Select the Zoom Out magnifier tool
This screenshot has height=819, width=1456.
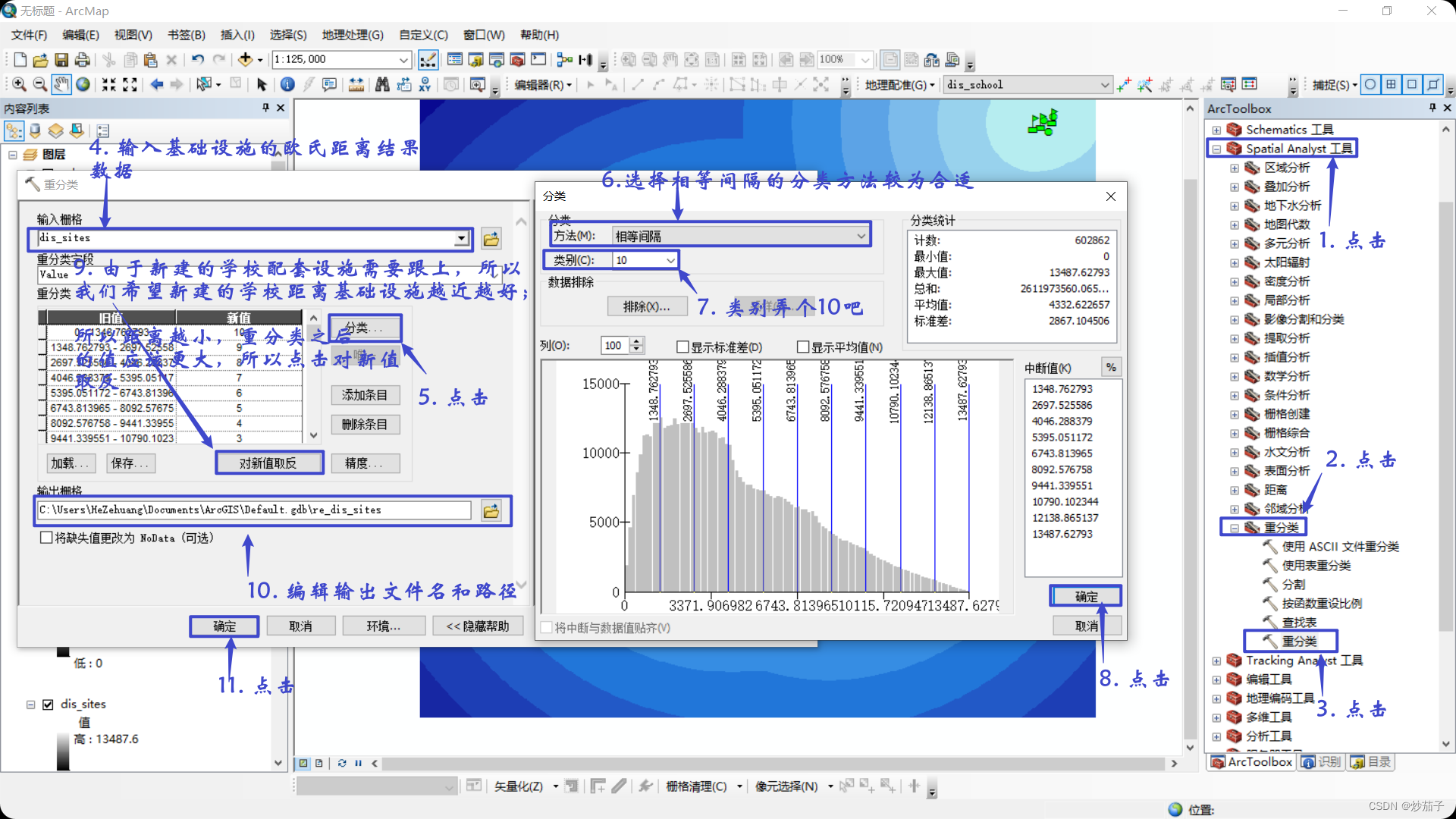tap(40, 84)
